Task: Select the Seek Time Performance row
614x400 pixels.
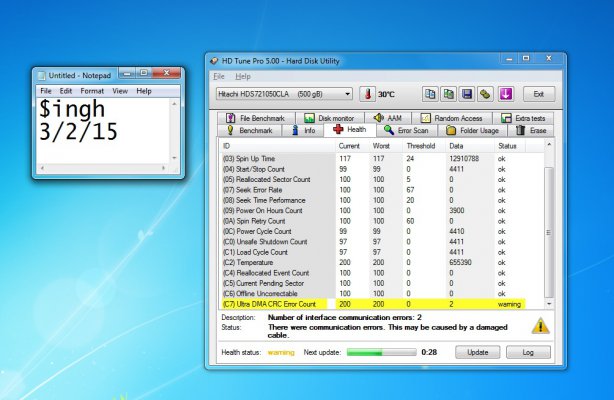Action: click(372, 200)
